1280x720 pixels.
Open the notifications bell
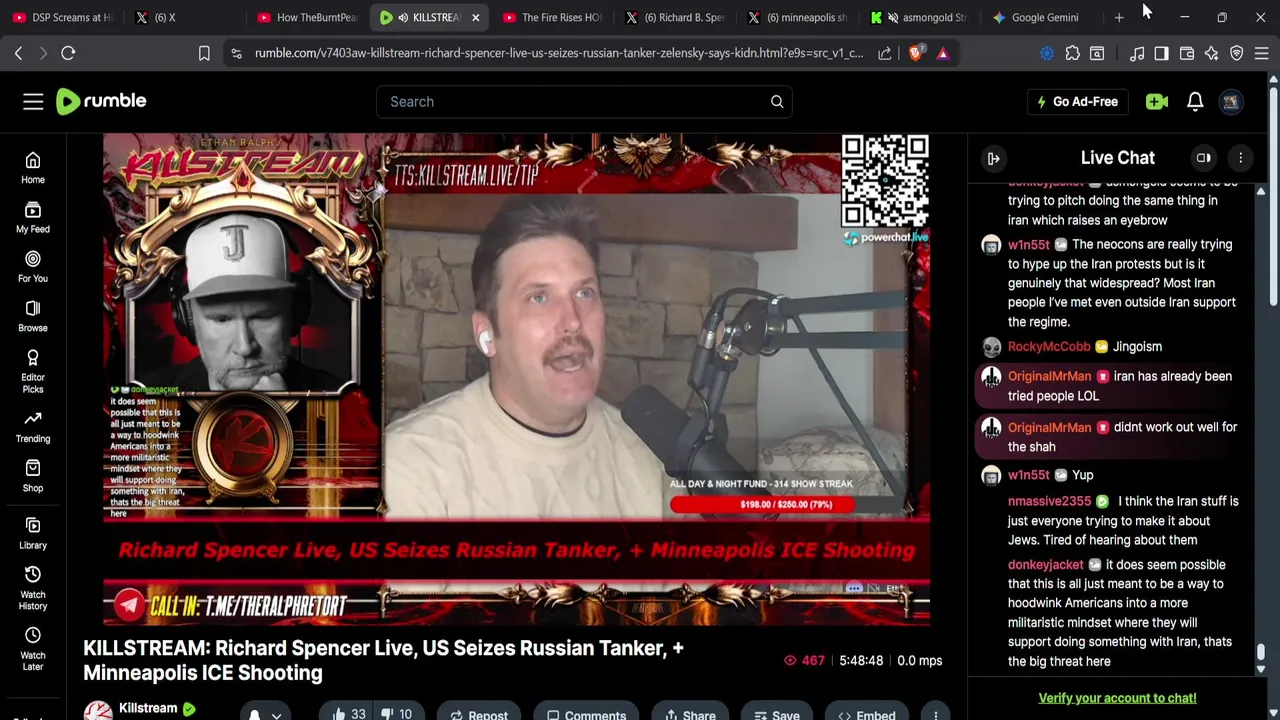1195,101
